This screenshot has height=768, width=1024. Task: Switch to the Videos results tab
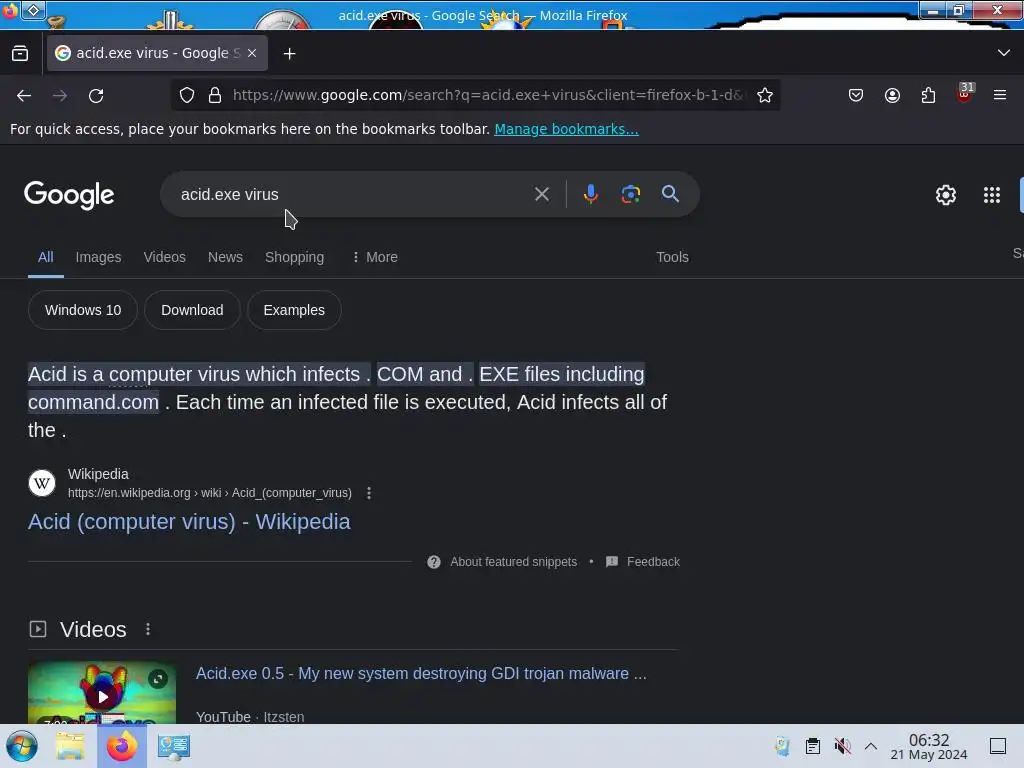pyautogui.click(x=165, y=257)
